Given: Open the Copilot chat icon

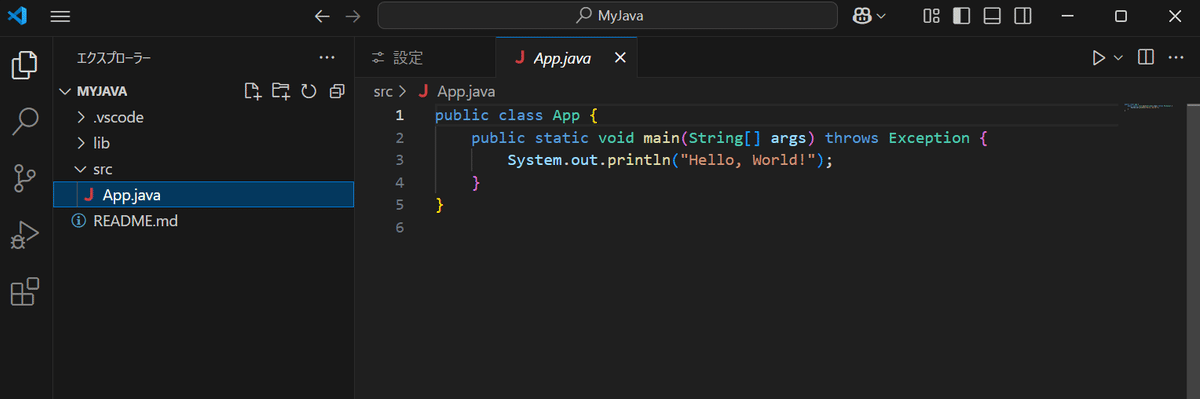Looking at the screenshot, I should point(861,16).
